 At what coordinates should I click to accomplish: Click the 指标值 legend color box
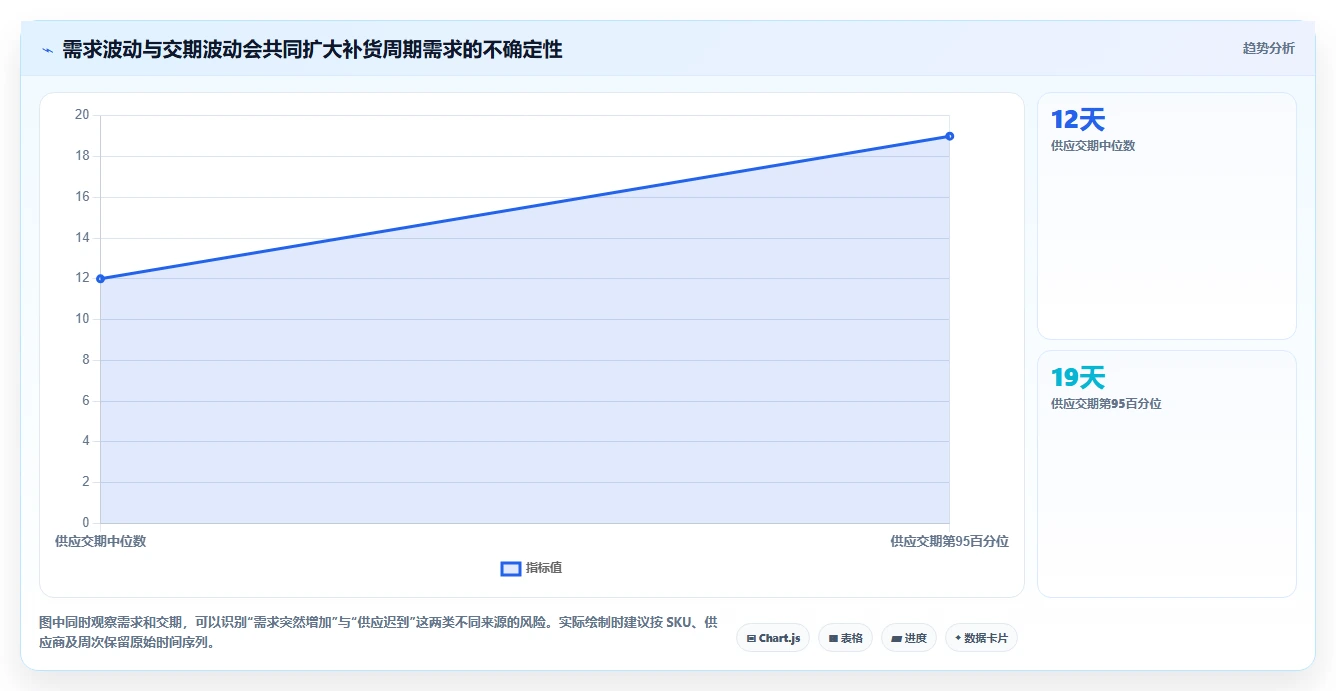(x=510, y=568)
